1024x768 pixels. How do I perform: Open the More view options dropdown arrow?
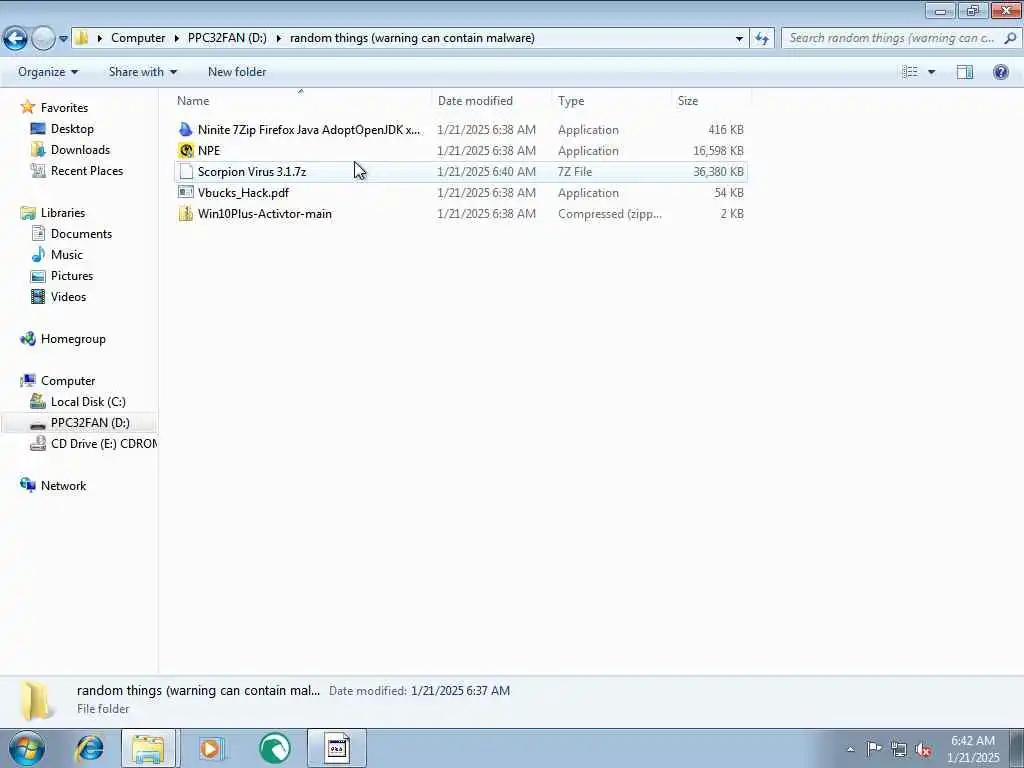point(932,72)
